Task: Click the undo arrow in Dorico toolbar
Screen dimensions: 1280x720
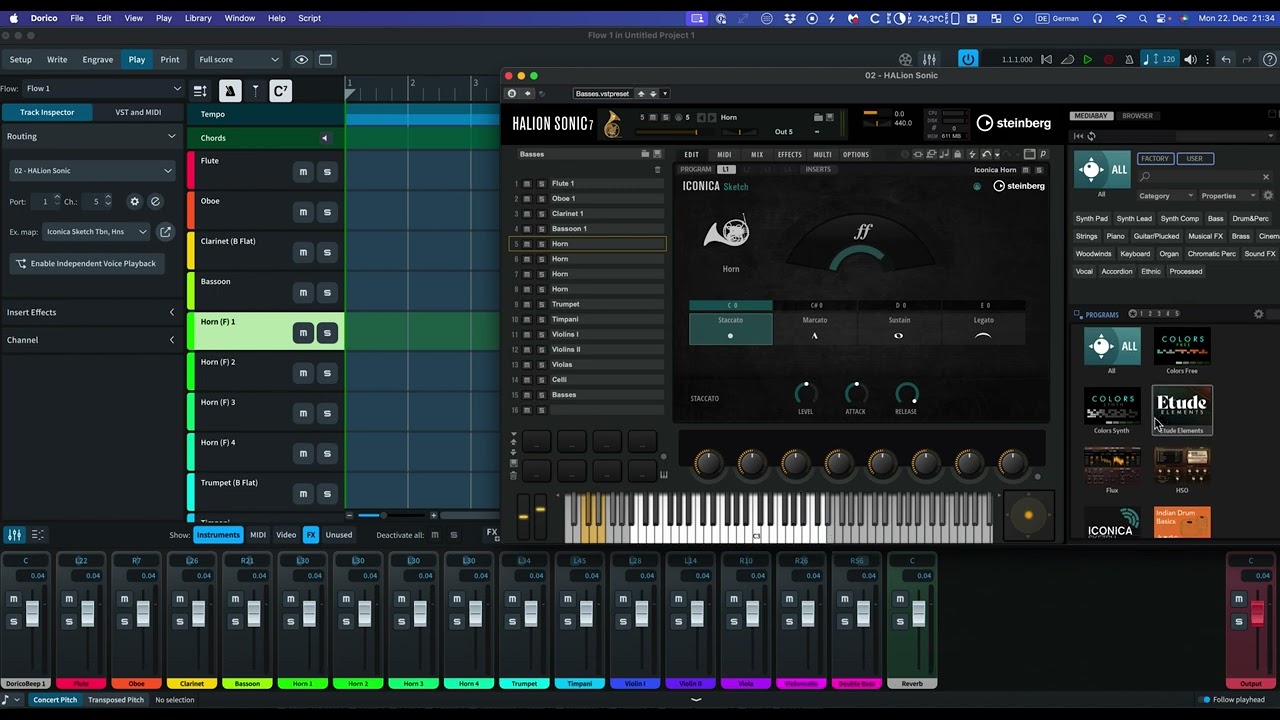Action: (x=1226, y=60)
